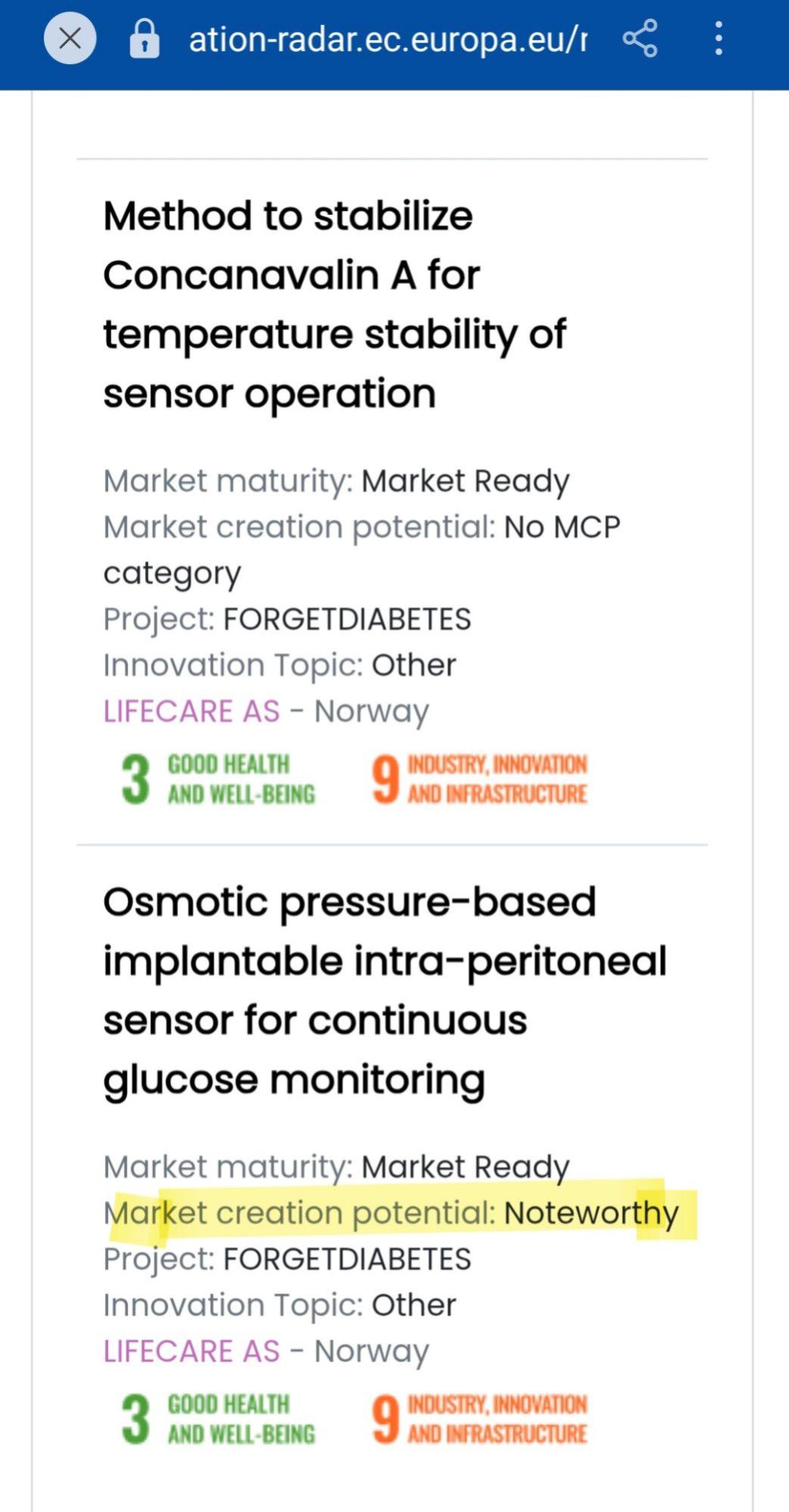
Task: Tap "Market Ready" maturity in the osmotic entry
Action: [x=464, y=1167]
